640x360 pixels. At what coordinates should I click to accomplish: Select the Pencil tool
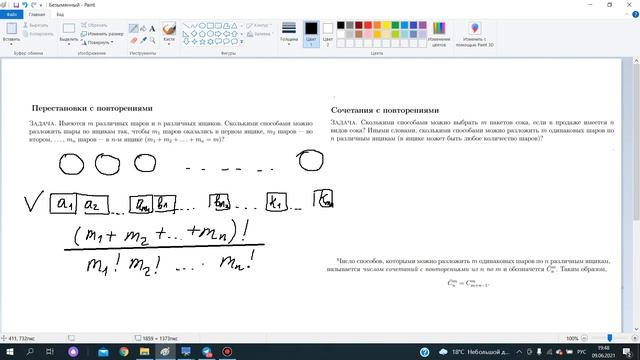(133, 28)
